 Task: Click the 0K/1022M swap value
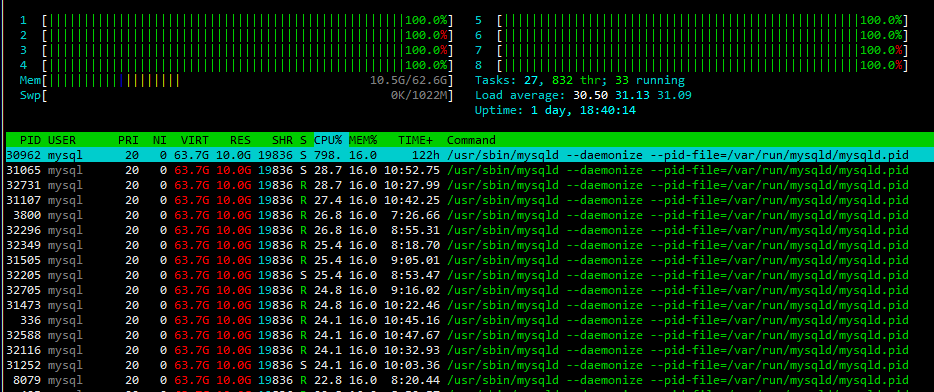(x=419, y=95)
